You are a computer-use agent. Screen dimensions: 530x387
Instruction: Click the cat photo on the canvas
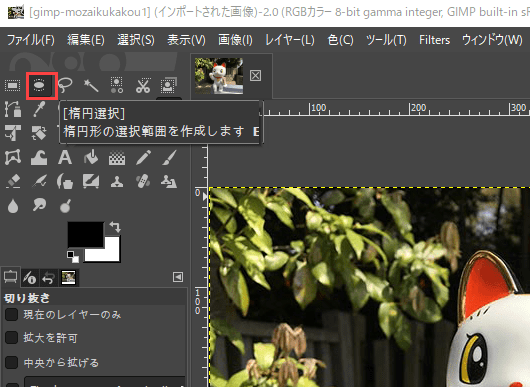pyautogui.click(x=369, y=287)
